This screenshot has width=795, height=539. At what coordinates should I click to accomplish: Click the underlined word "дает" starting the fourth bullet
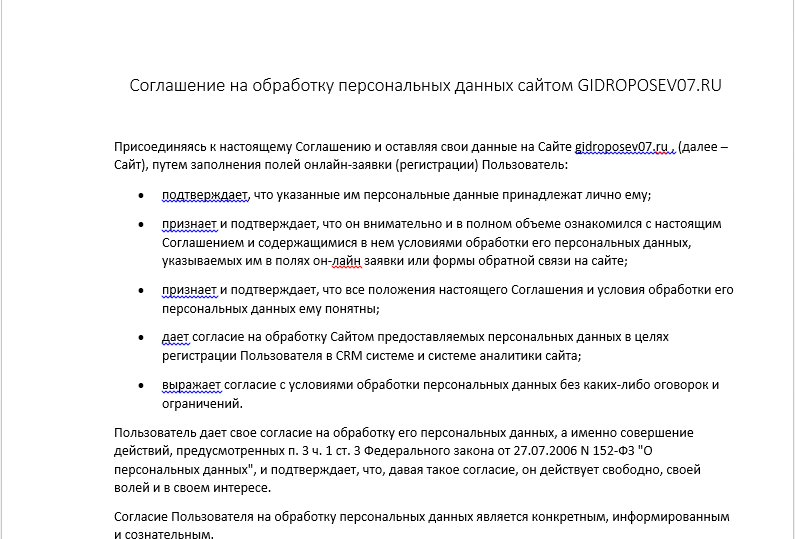click(175, 337)
